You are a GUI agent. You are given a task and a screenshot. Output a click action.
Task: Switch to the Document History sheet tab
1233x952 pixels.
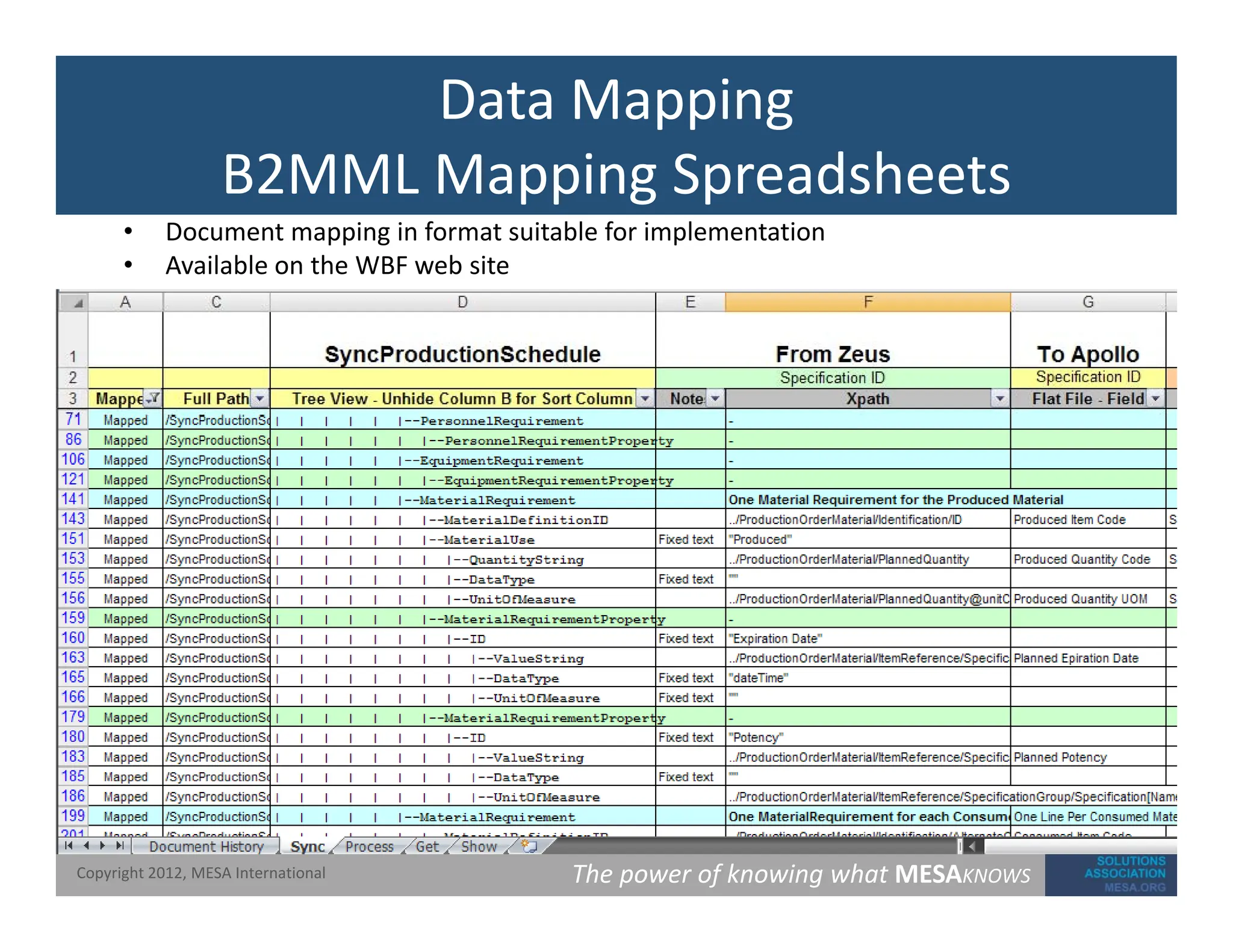pos(206,846)
